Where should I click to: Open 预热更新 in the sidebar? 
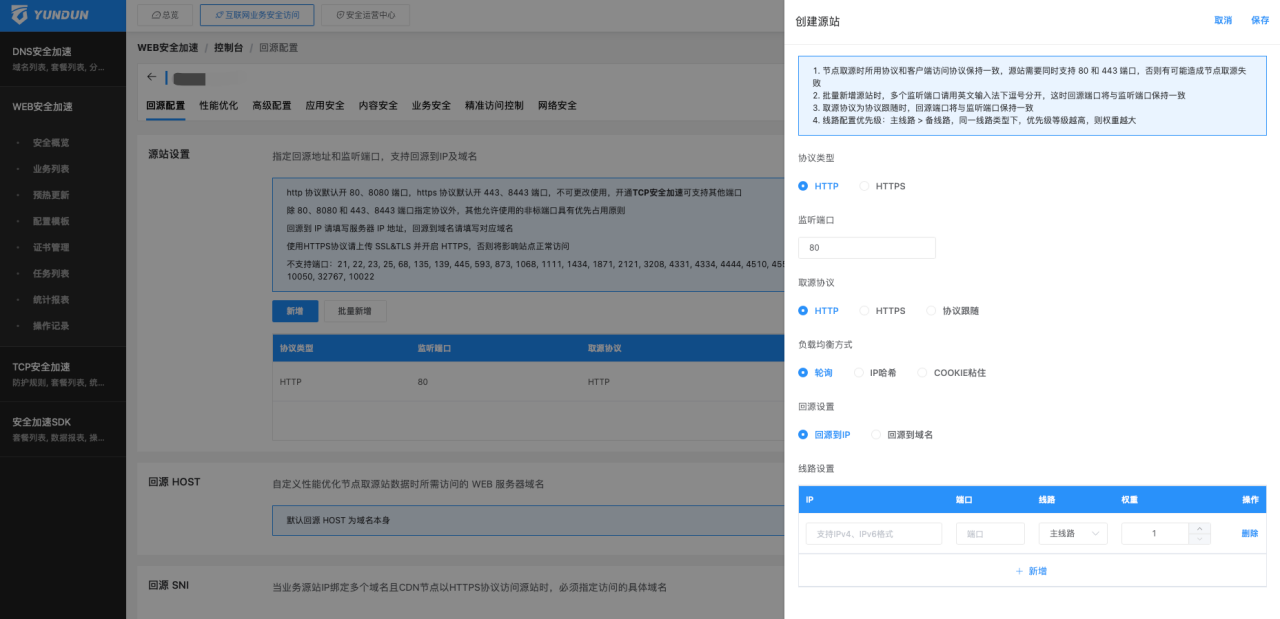[x=51, y=195]
